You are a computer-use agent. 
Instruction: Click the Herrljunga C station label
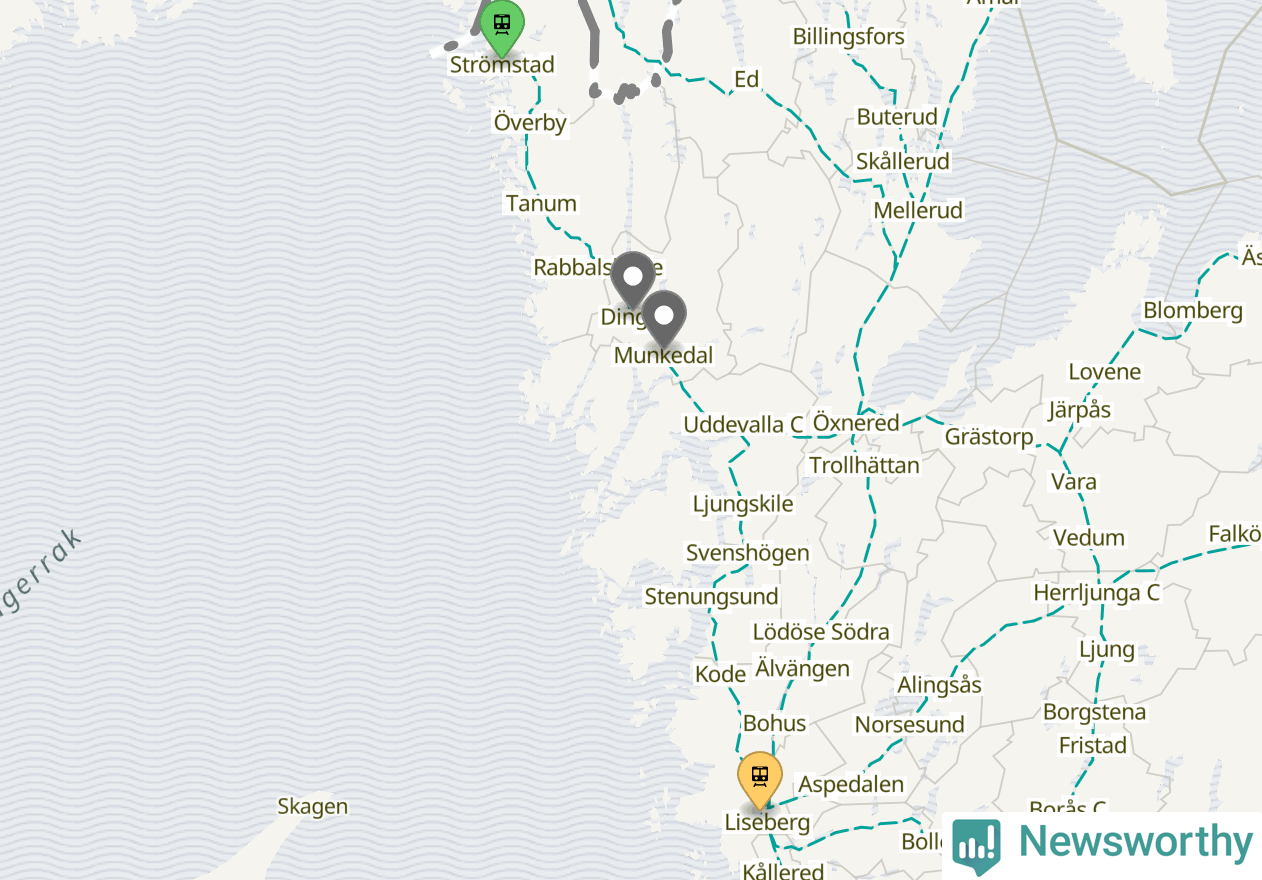1097,593
